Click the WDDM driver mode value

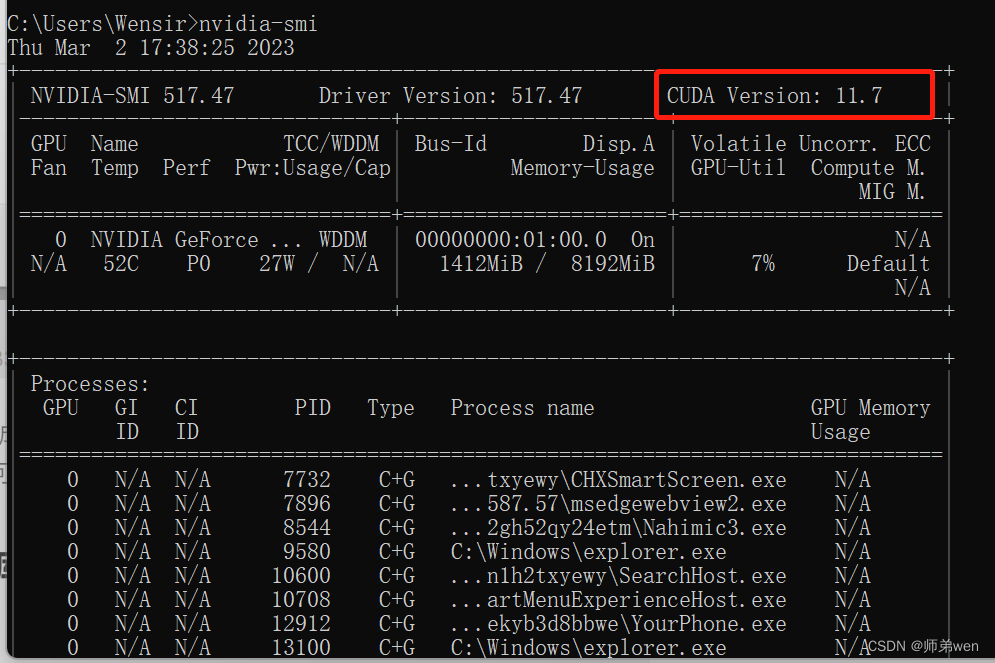point(343,240)
